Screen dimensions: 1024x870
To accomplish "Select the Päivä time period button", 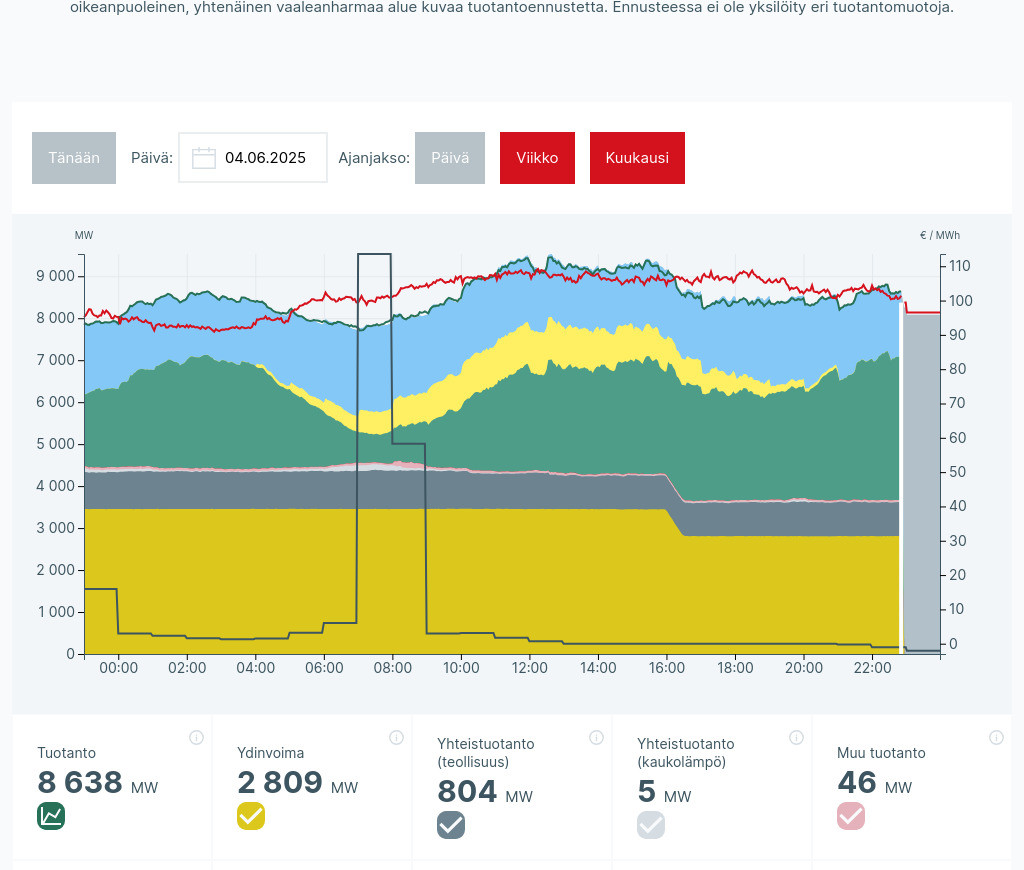I will click(450, 158).
